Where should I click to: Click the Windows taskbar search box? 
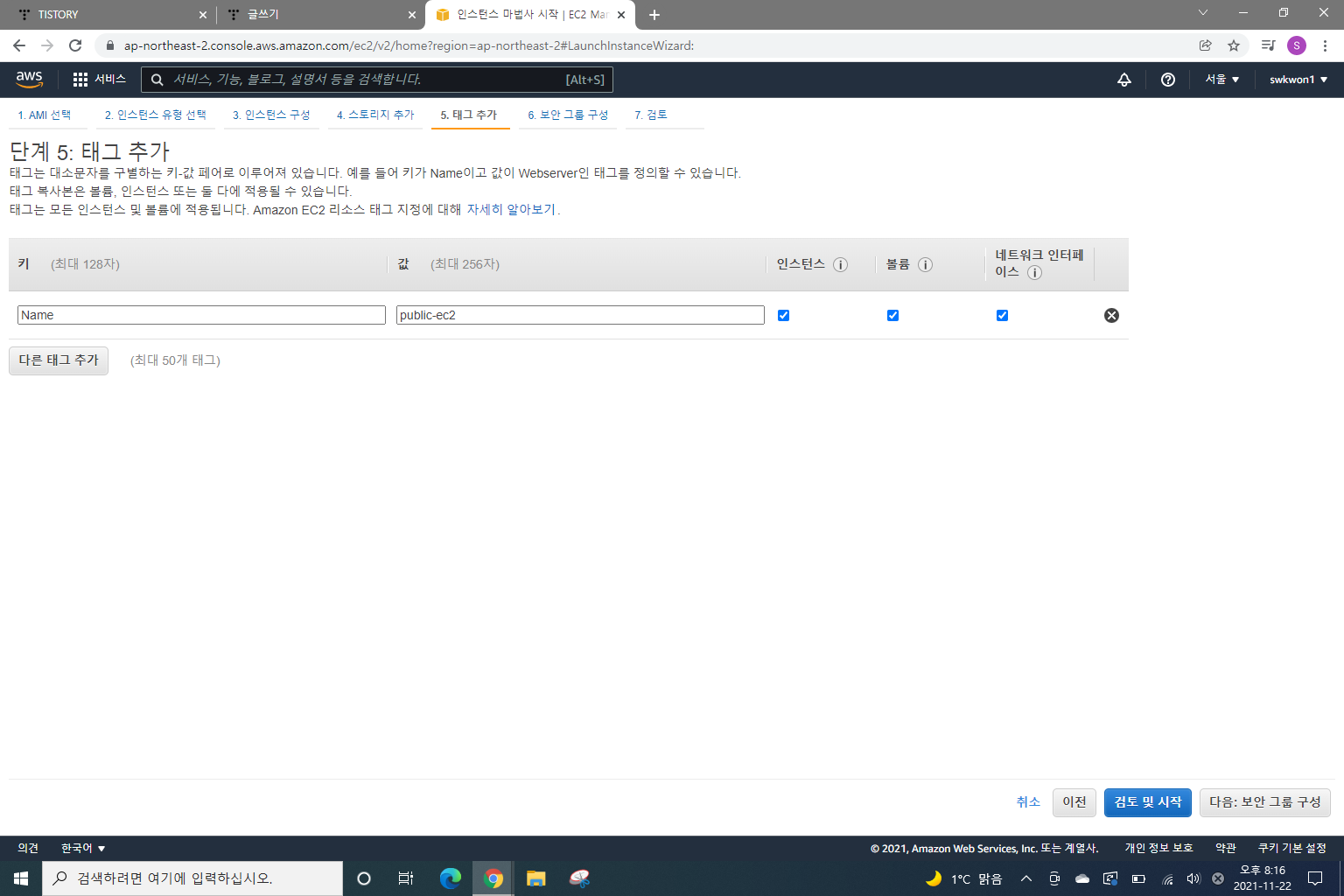point(192,878)
